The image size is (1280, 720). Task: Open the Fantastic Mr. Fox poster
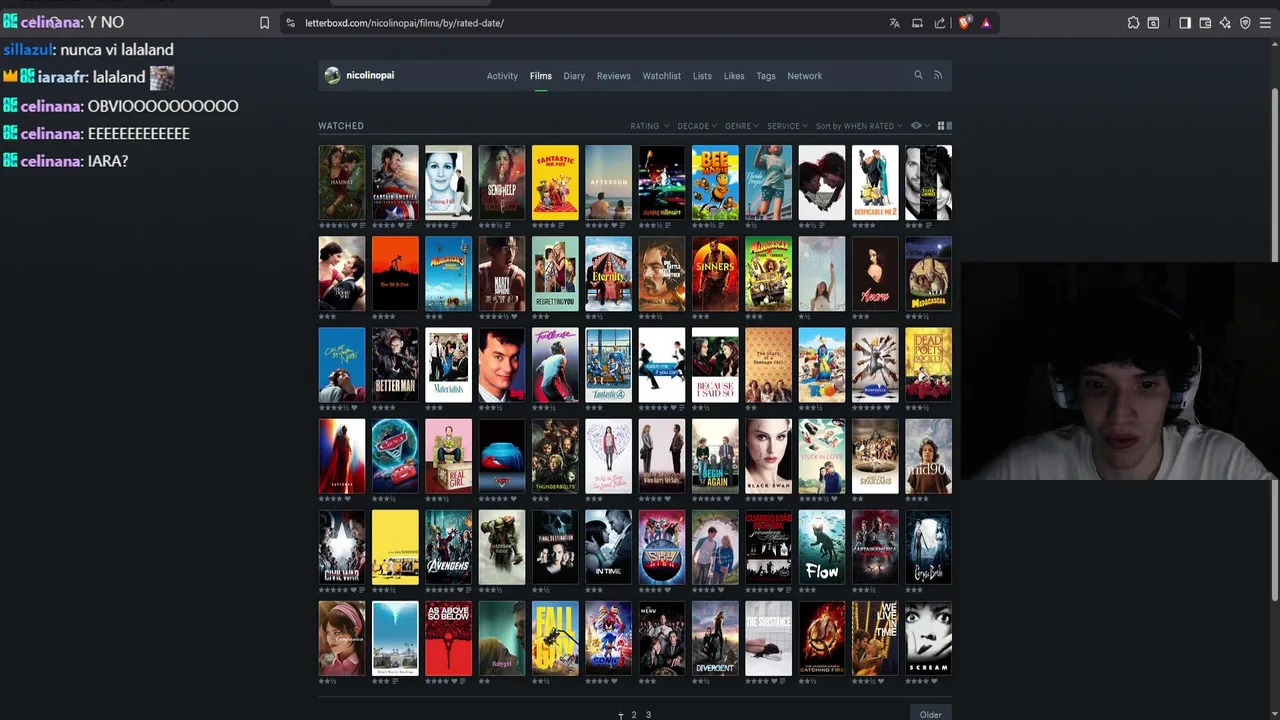[x=555, y=183]
